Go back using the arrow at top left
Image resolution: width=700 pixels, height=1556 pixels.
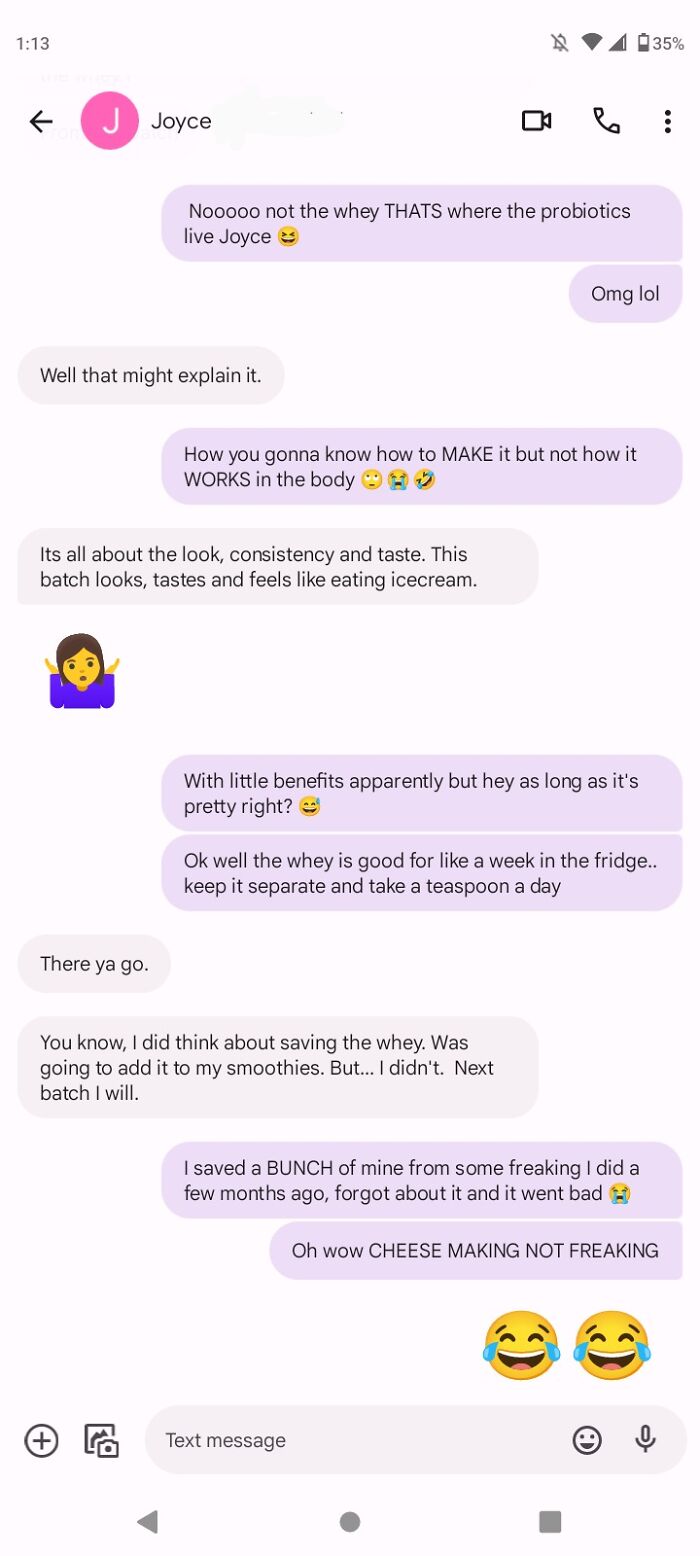point(40,120)
